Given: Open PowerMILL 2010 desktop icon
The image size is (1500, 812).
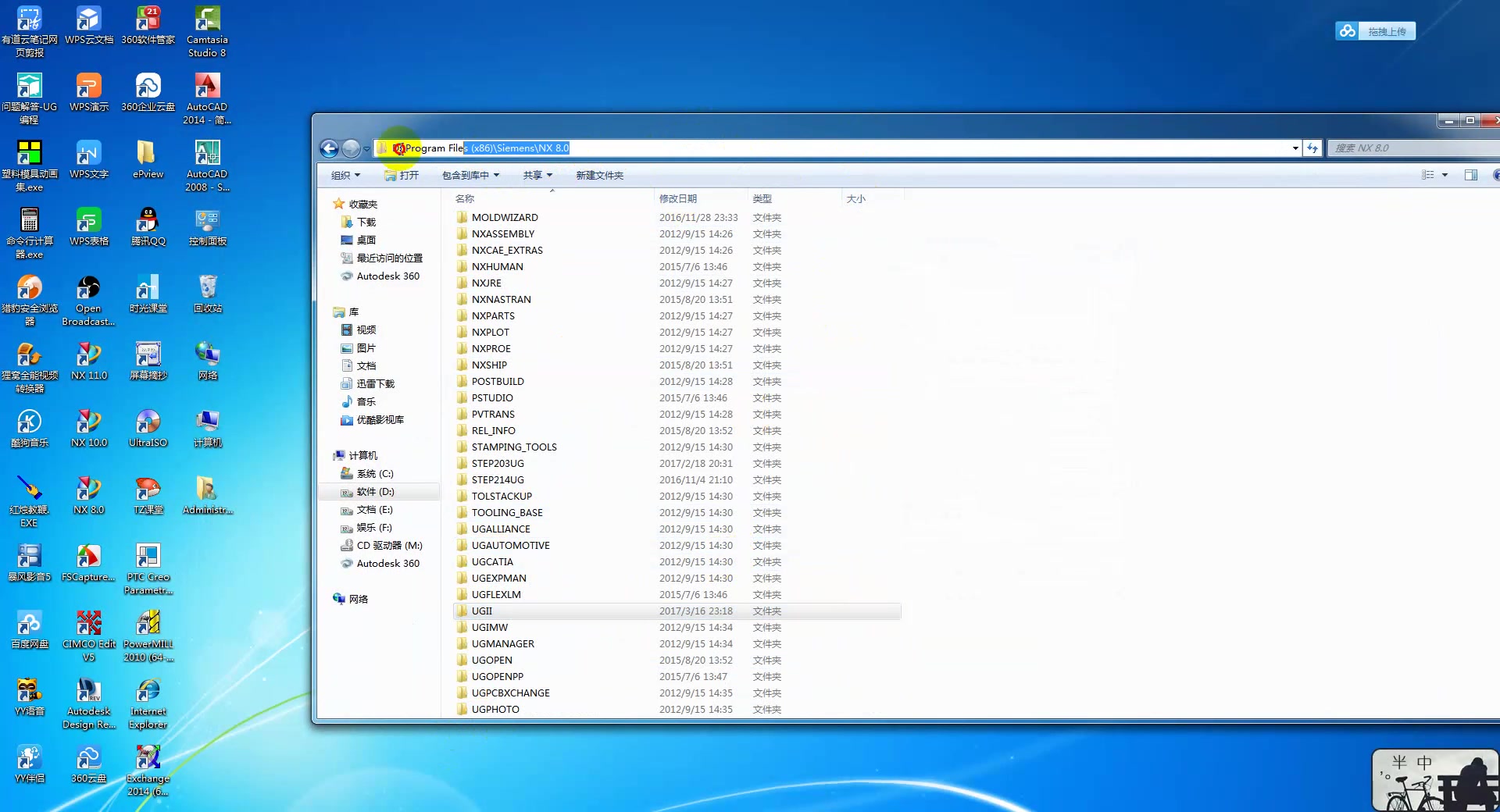Looking at the screenshot, I should tap(148, 636).
